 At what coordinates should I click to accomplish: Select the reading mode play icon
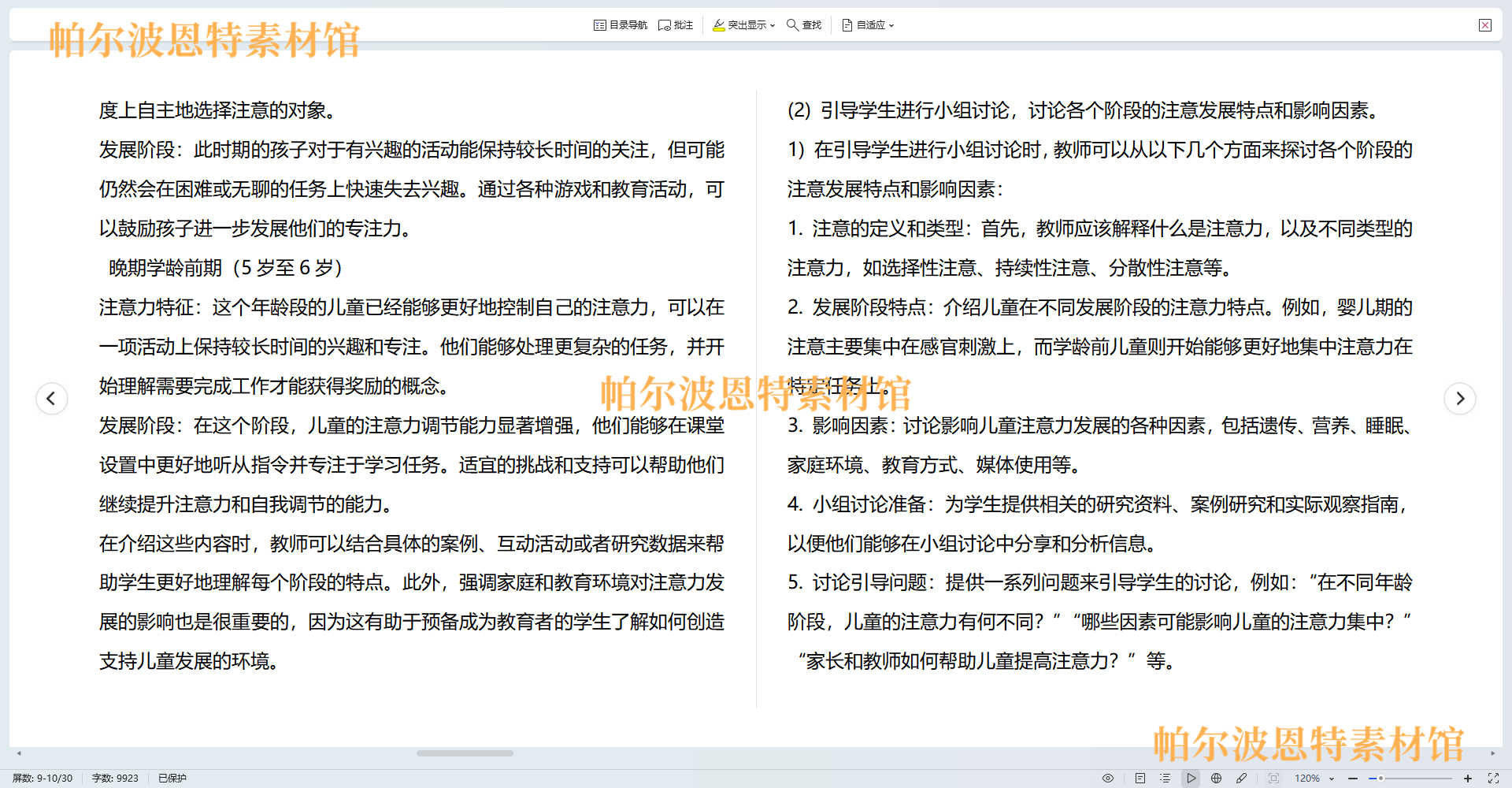tap(1191, 778)
